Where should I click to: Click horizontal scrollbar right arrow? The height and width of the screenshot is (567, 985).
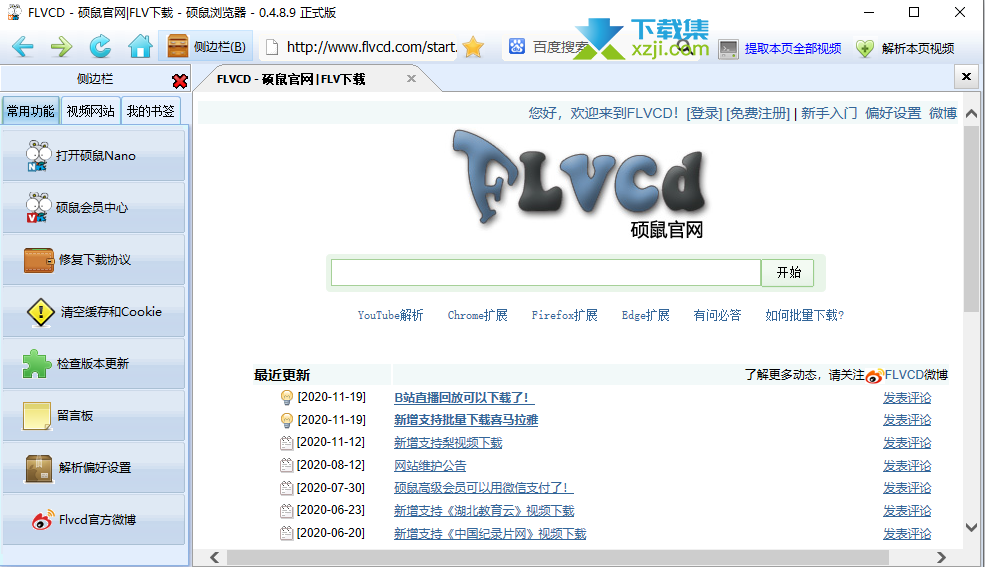(941, 558)
